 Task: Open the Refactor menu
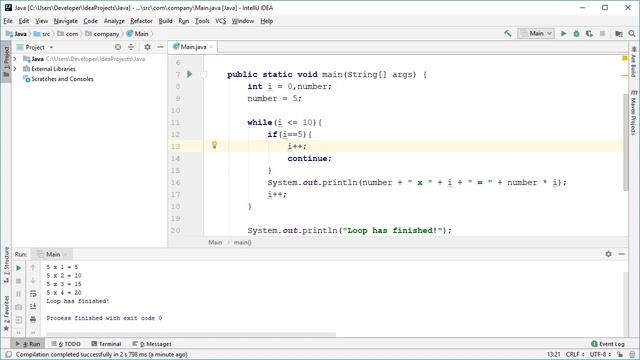coord(141,21)
